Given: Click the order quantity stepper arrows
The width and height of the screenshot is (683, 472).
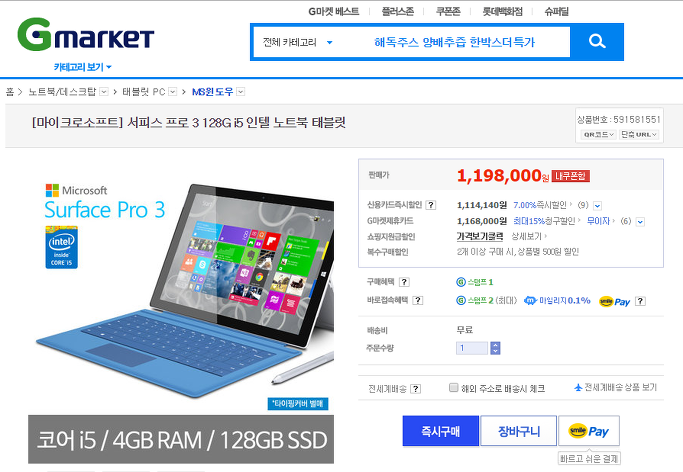Looking at the screenshot, I should [x=495, y=348].
